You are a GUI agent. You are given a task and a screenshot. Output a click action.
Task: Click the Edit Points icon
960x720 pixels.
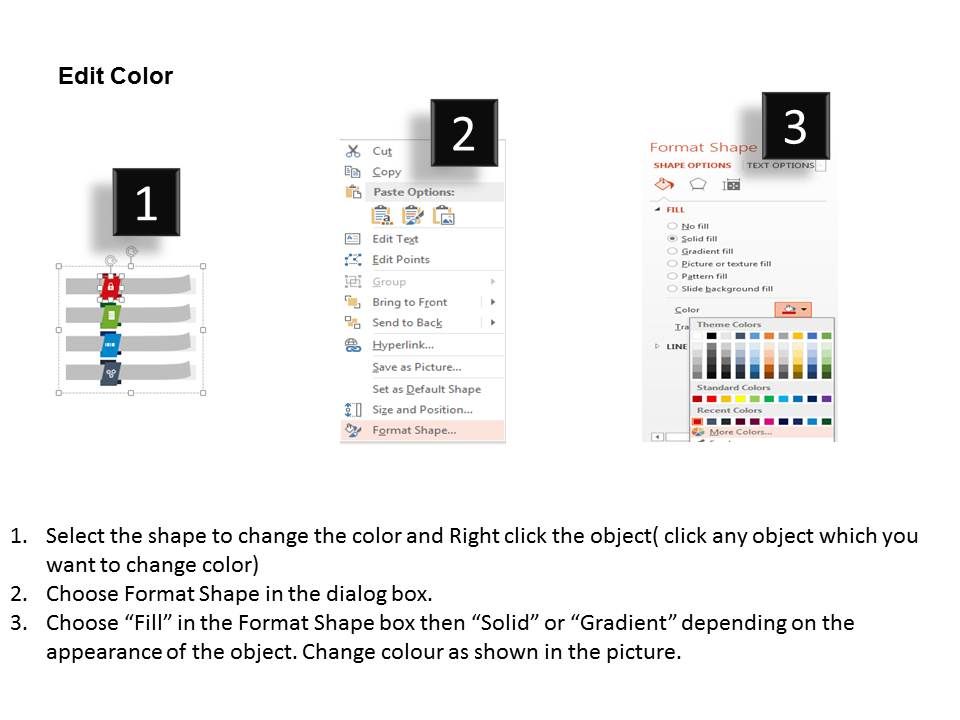(x=352, y=260)
